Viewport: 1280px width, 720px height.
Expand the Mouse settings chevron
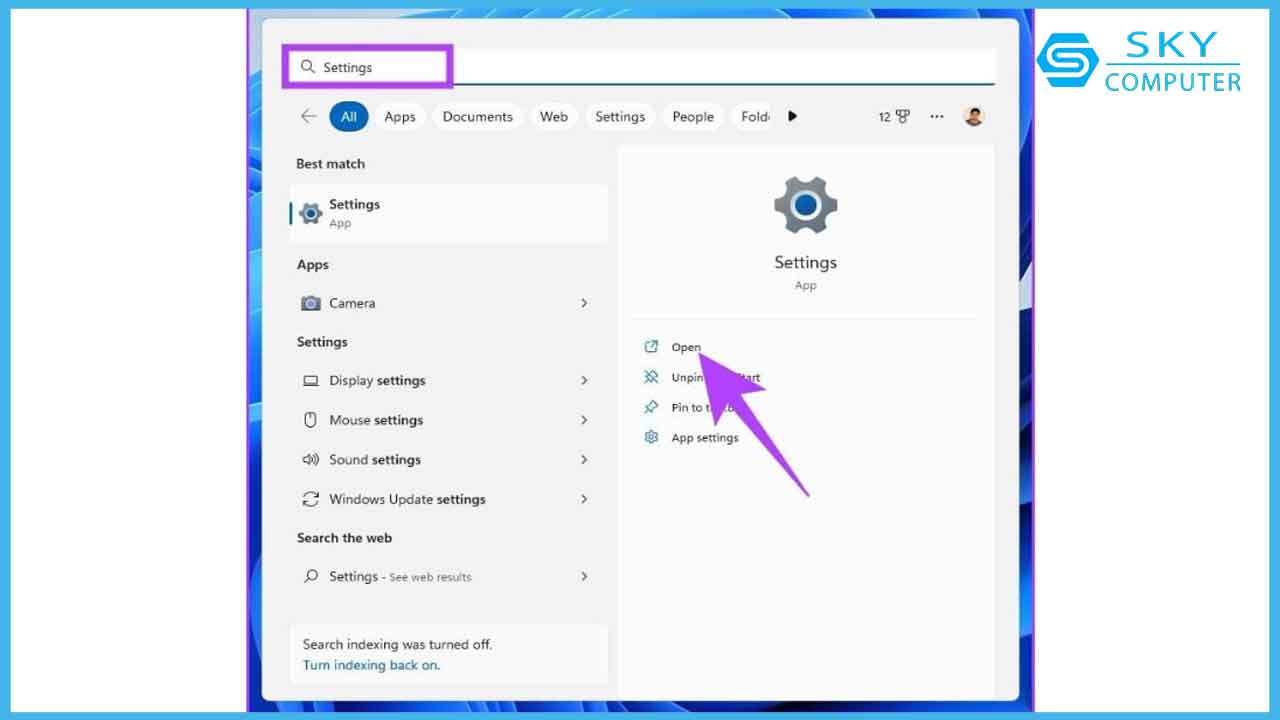point(584,420)
